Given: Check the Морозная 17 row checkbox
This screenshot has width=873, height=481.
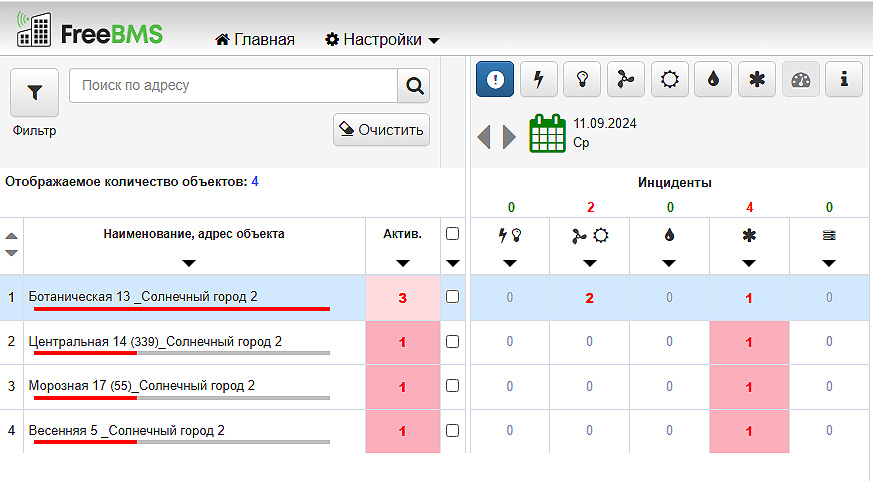Looking at the screenshot, I should point(453,386).
